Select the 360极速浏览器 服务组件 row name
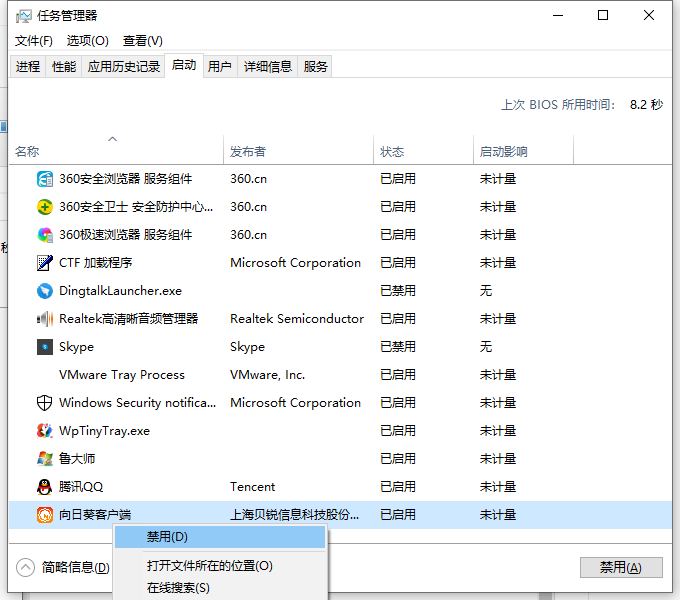 [125, 235]
